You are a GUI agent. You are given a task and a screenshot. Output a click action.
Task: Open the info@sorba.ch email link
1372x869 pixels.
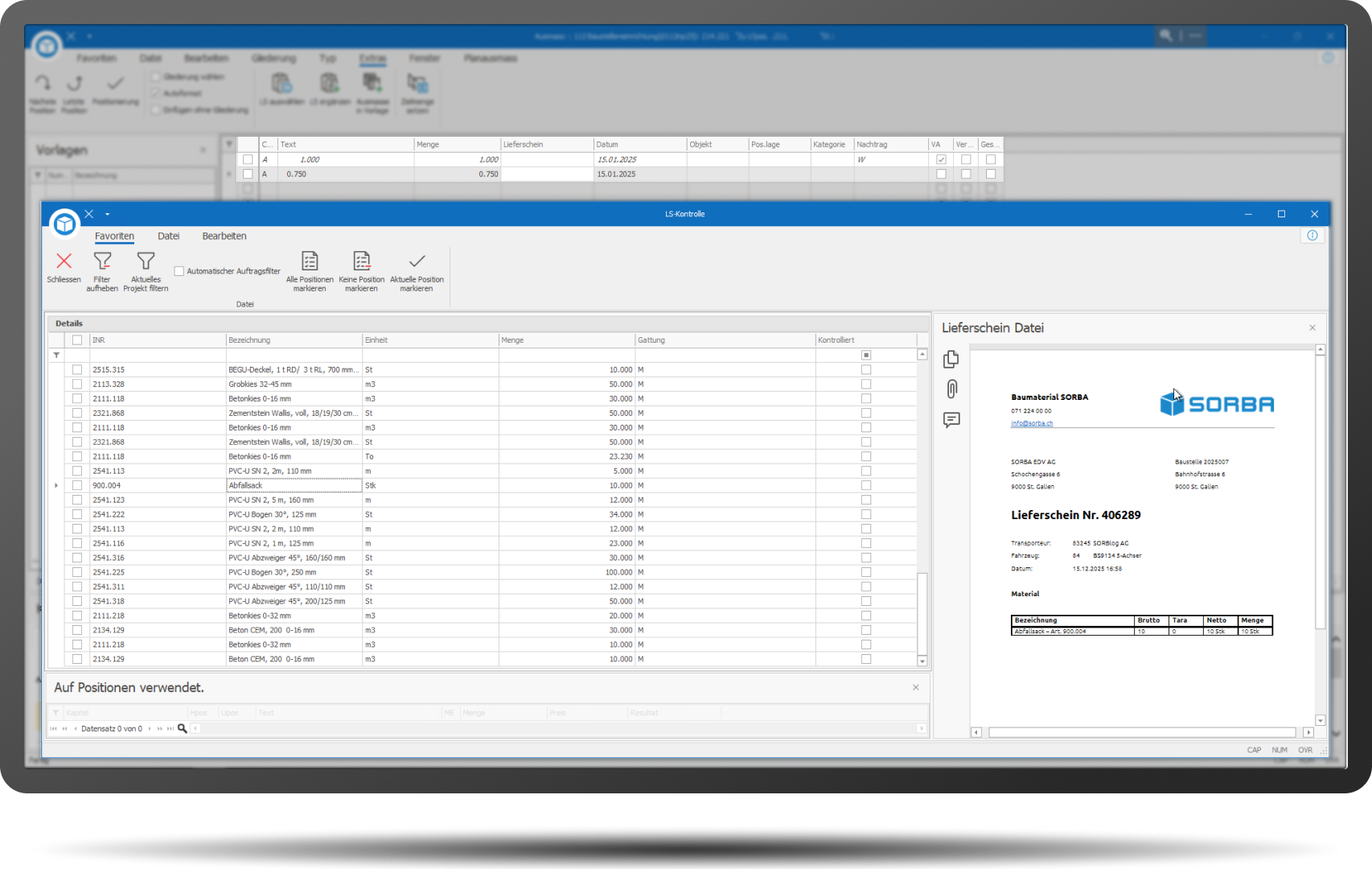[1031, 423]
